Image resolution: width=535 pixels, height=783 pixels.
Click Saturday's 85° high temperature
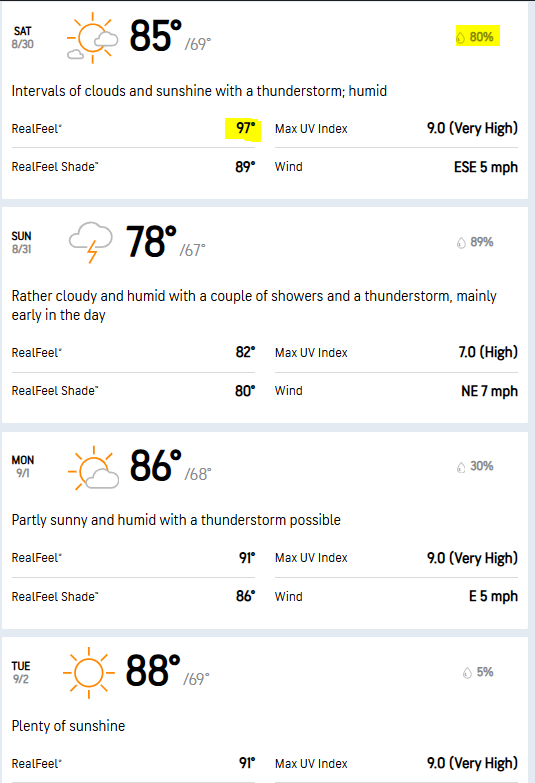tap(156, 36)
